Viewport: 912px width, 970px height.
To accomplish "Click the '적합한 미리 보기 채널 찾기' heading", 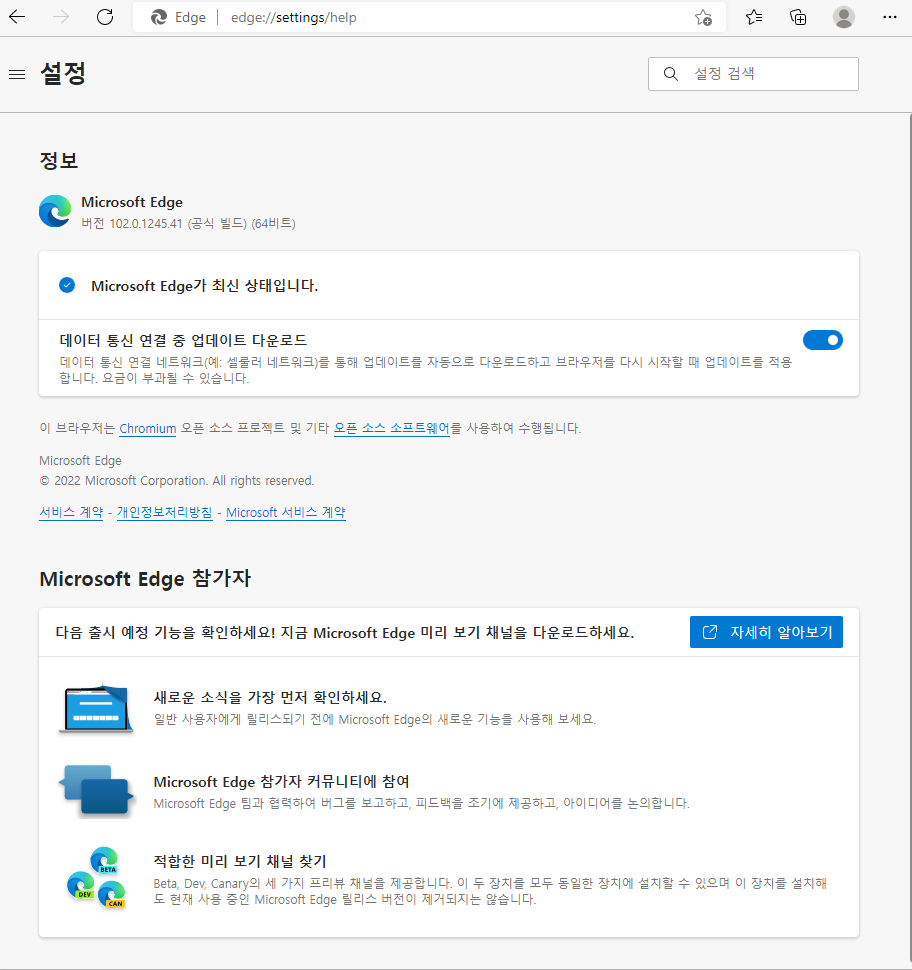I will point(240,861).
